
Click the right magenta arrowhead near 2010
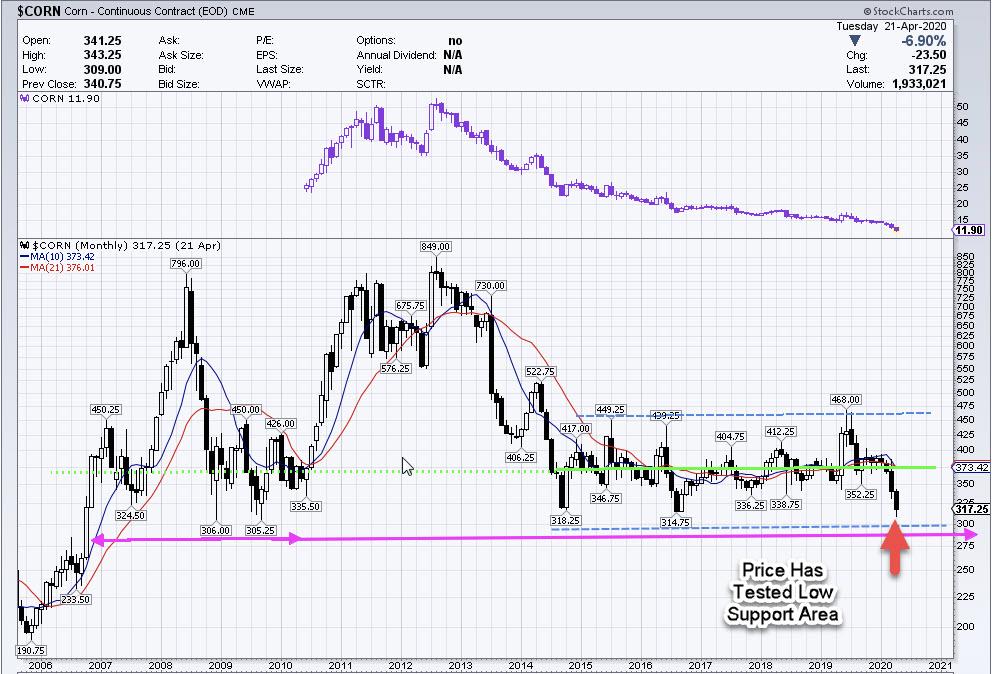point(294,539)
